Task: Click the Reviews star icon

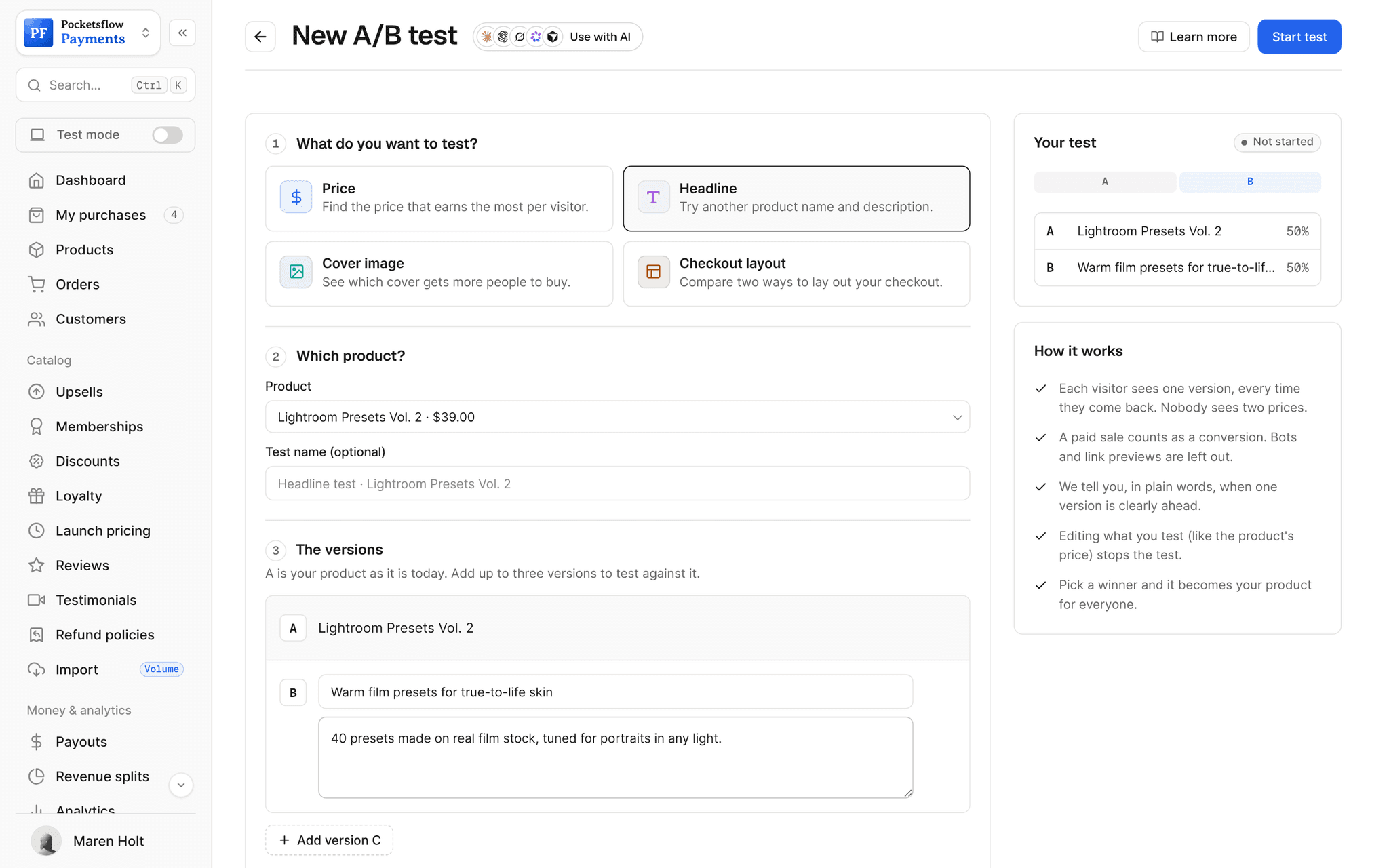Action: 37,565
